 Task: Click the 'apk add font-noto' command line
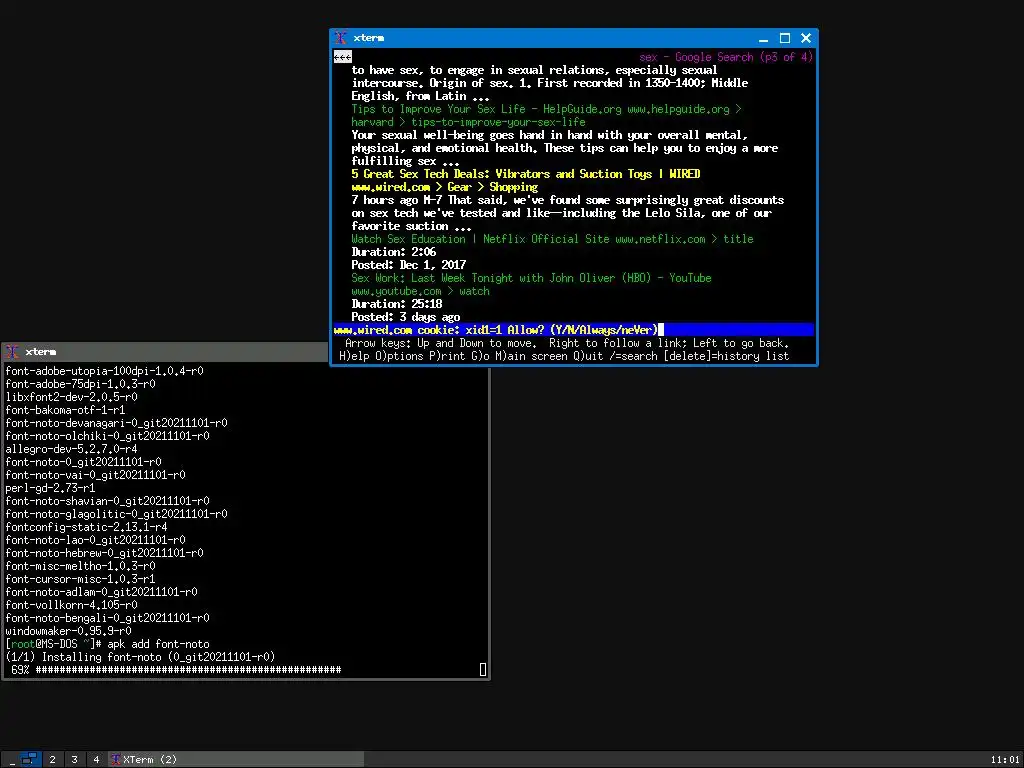tap(107, 644)
